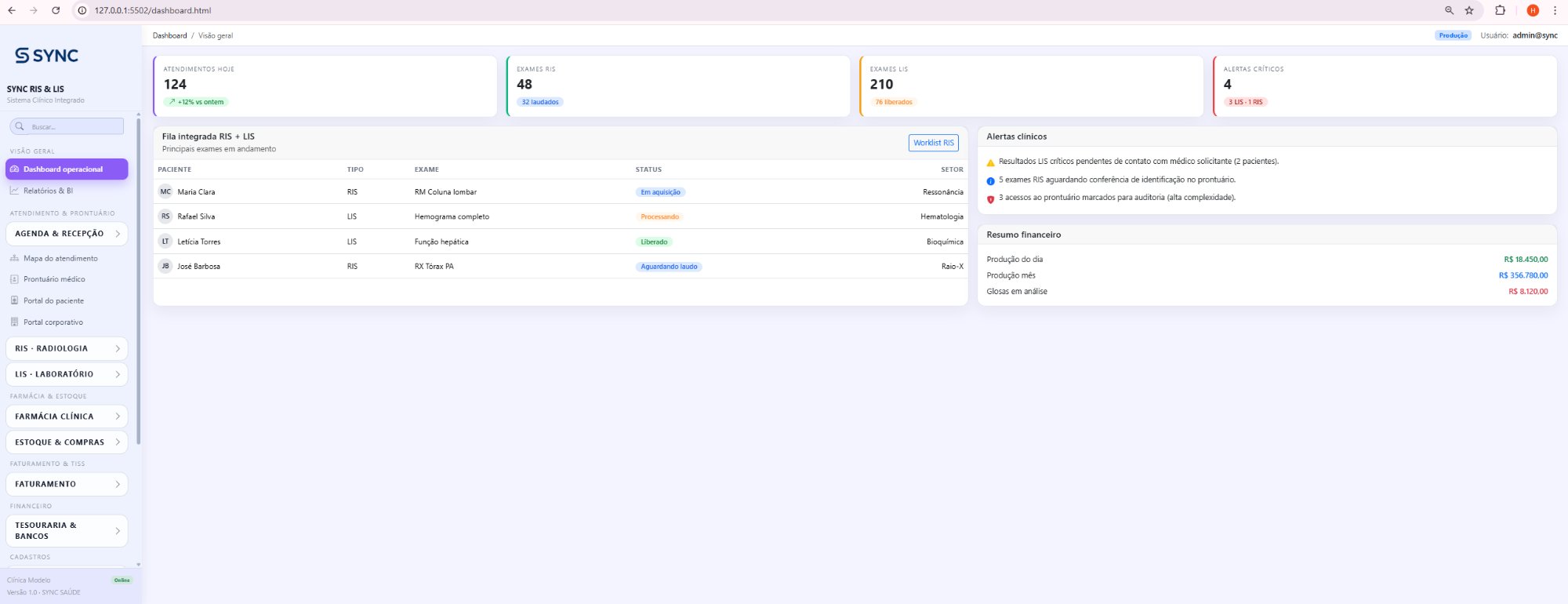Open Relatórios & BI menu item
Viewport: 1568px width, 604px height.
click(x=67, y=191)
